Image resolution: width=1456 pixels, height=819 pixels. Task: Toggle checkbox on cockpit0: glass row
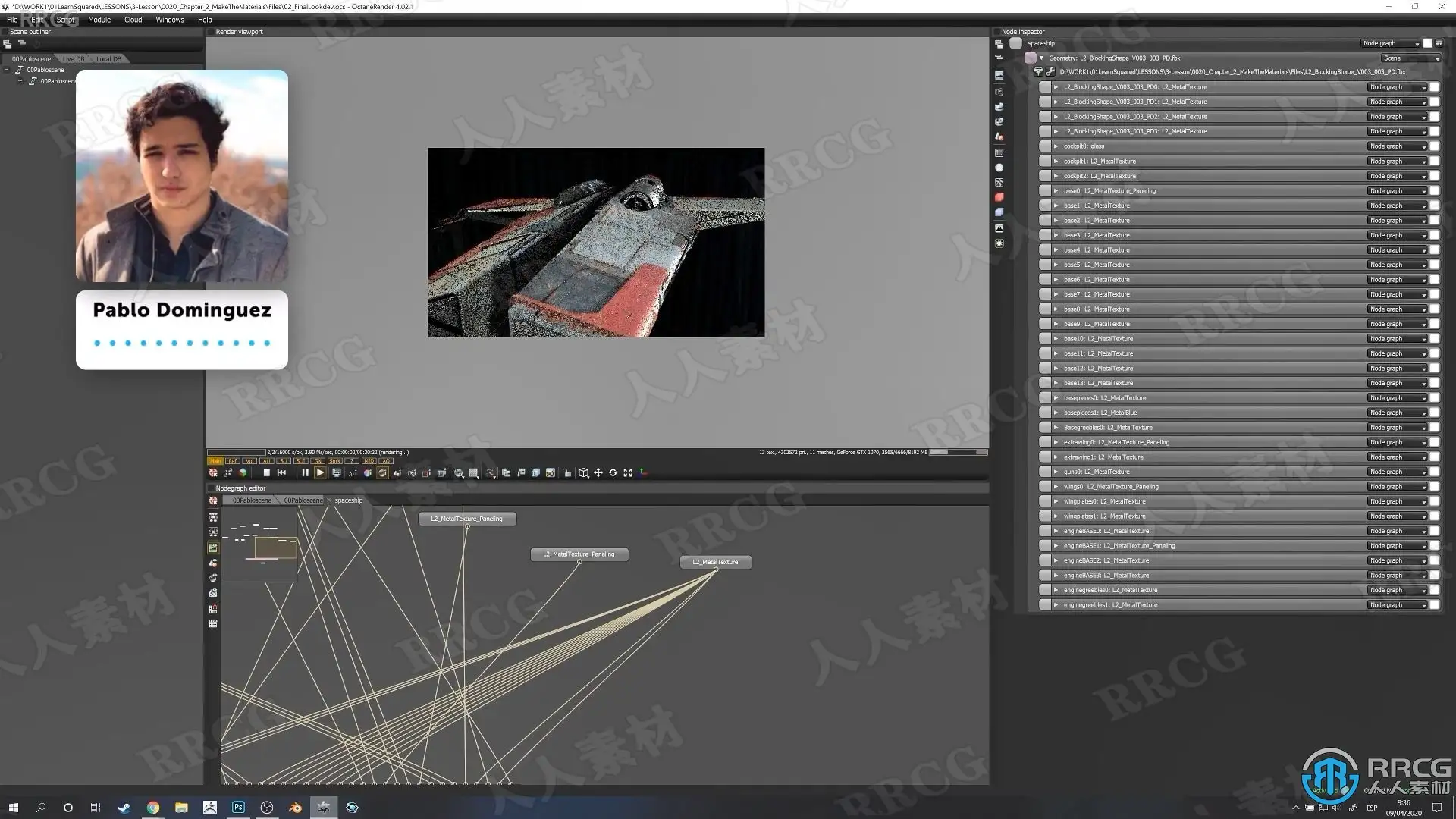(x=1434, y=146)
